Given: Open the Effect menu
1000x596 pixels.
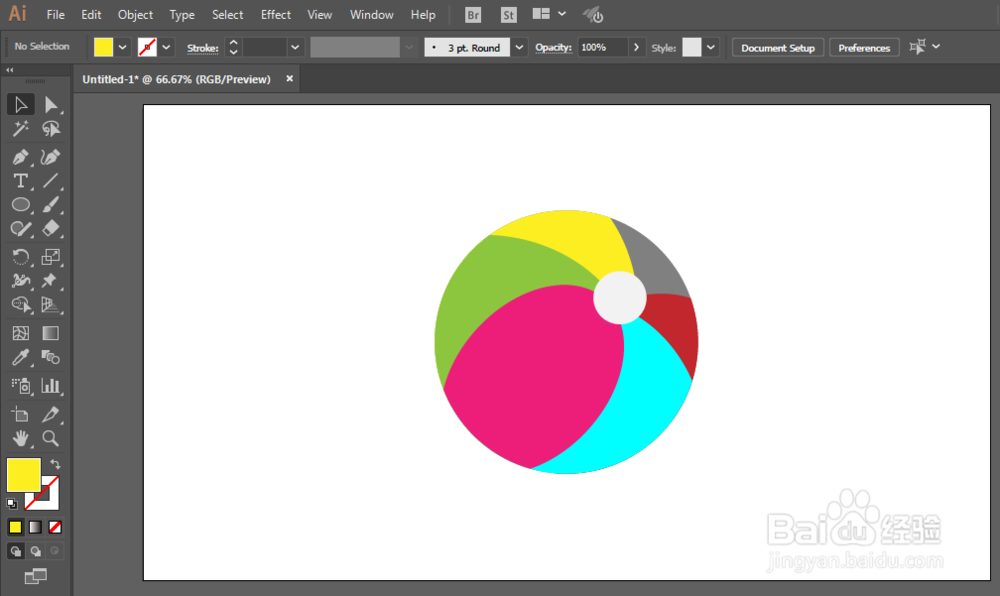Looking at the screenshot, I should coord(276,15).
